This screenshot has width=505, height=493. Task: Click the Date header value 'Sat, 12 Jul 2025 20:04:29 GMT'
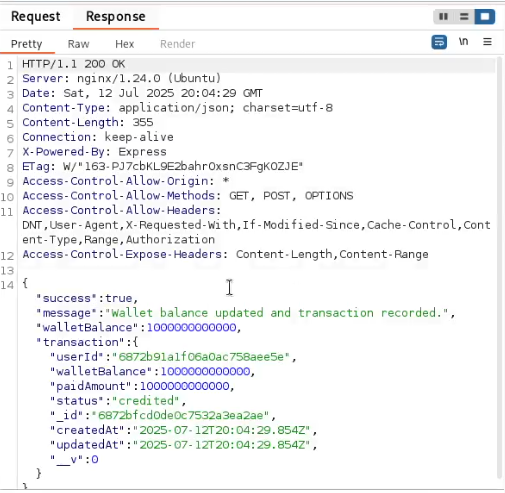point(163,93)
